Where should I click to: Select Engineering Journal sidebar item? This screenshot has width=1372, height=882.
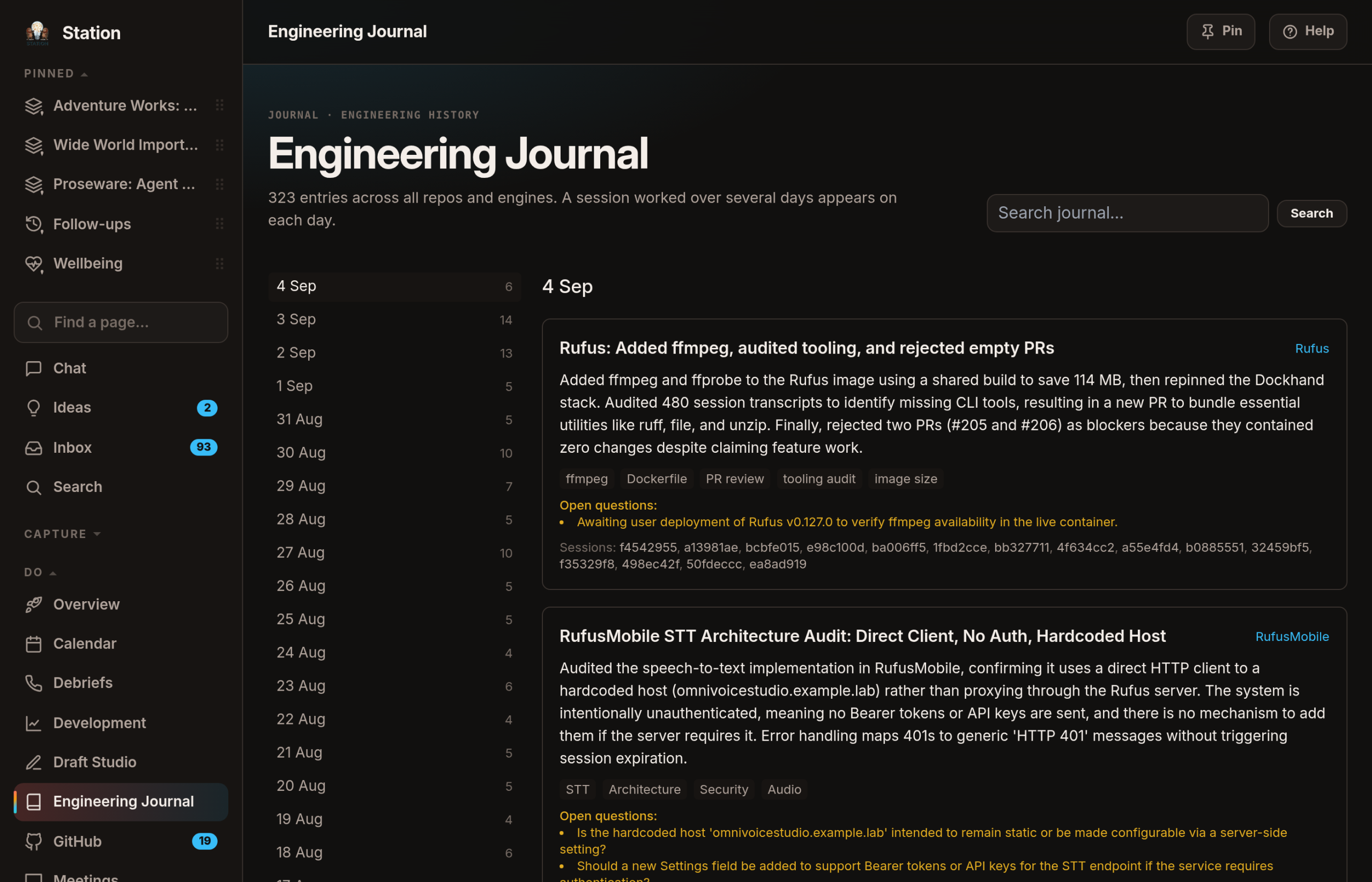(x=121, y=802)
